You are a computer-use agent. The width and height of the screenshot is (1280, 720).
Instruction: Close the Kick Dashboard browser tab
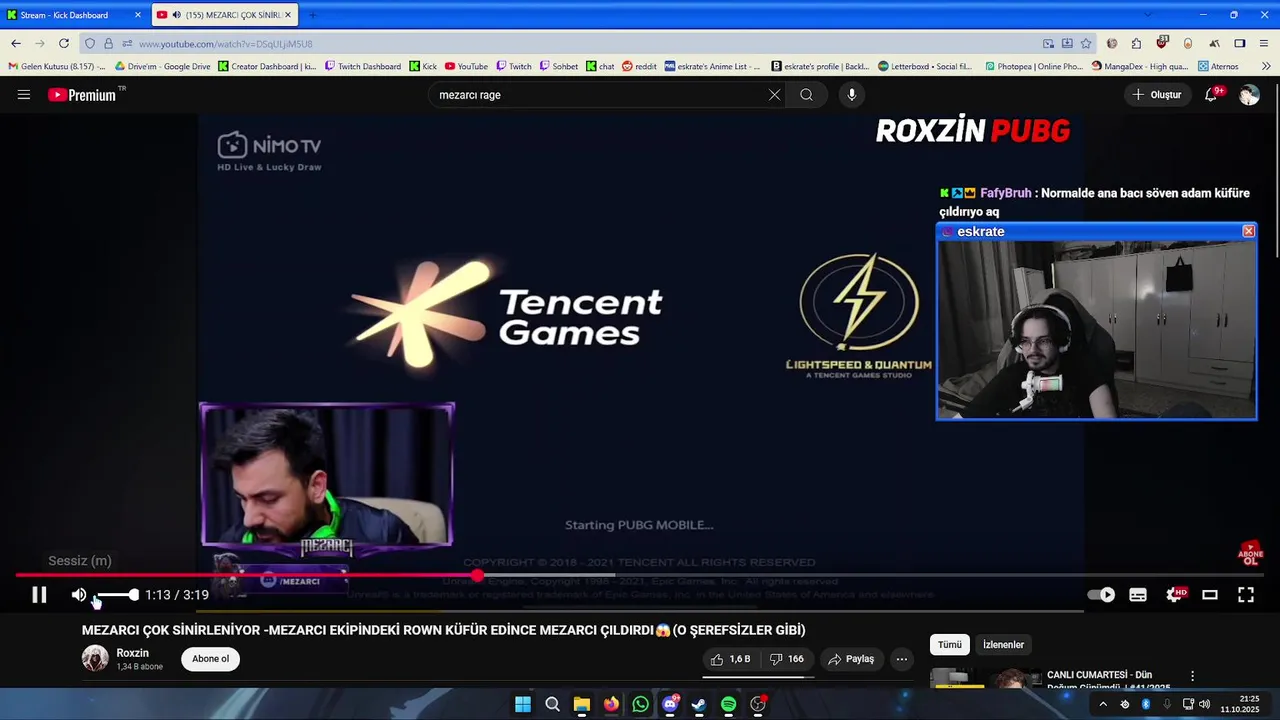(138, 15)
